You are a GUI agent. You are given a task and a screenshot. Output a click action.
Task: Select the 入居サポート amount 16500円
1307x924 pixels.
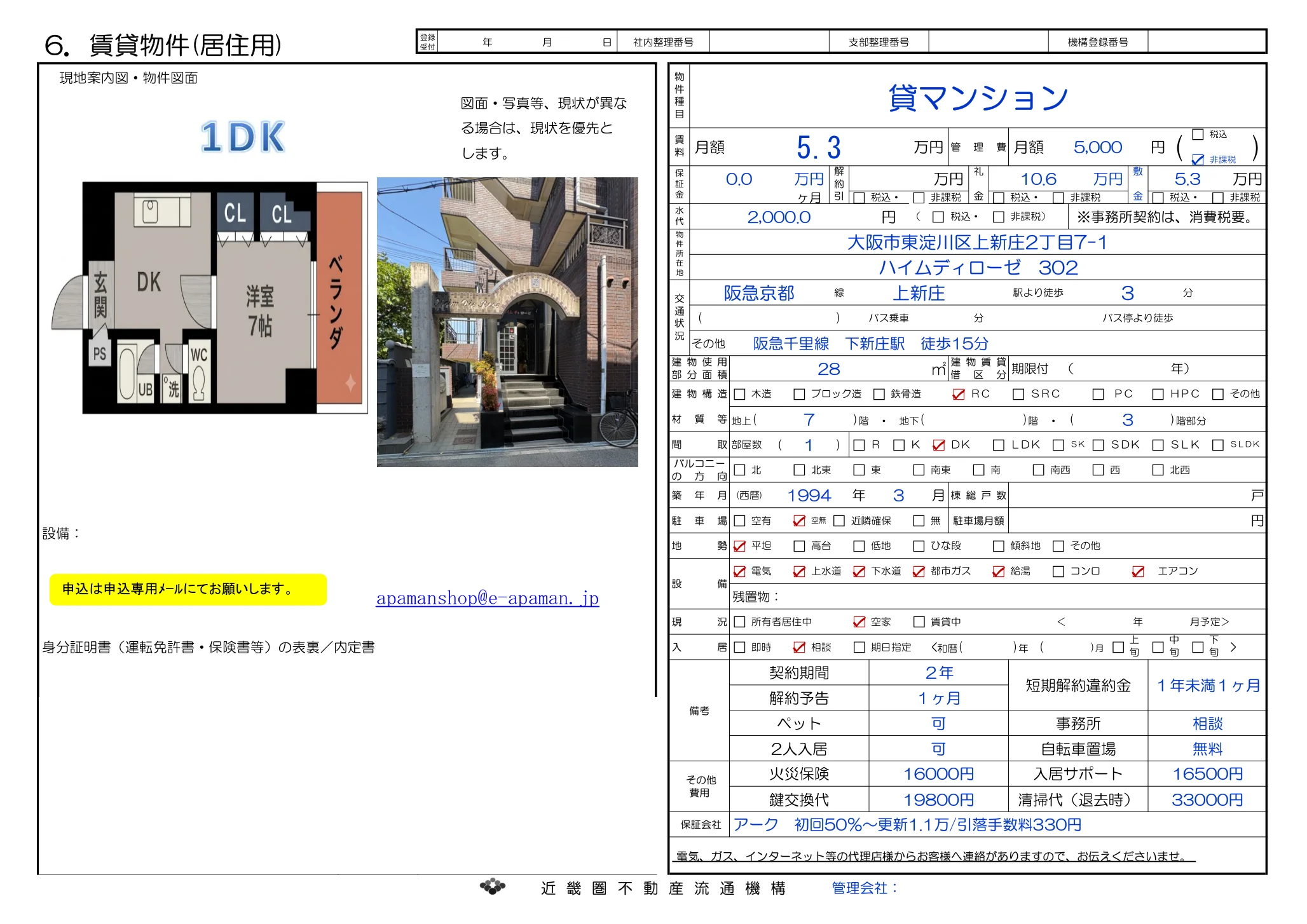click(x=1207, y=774)
